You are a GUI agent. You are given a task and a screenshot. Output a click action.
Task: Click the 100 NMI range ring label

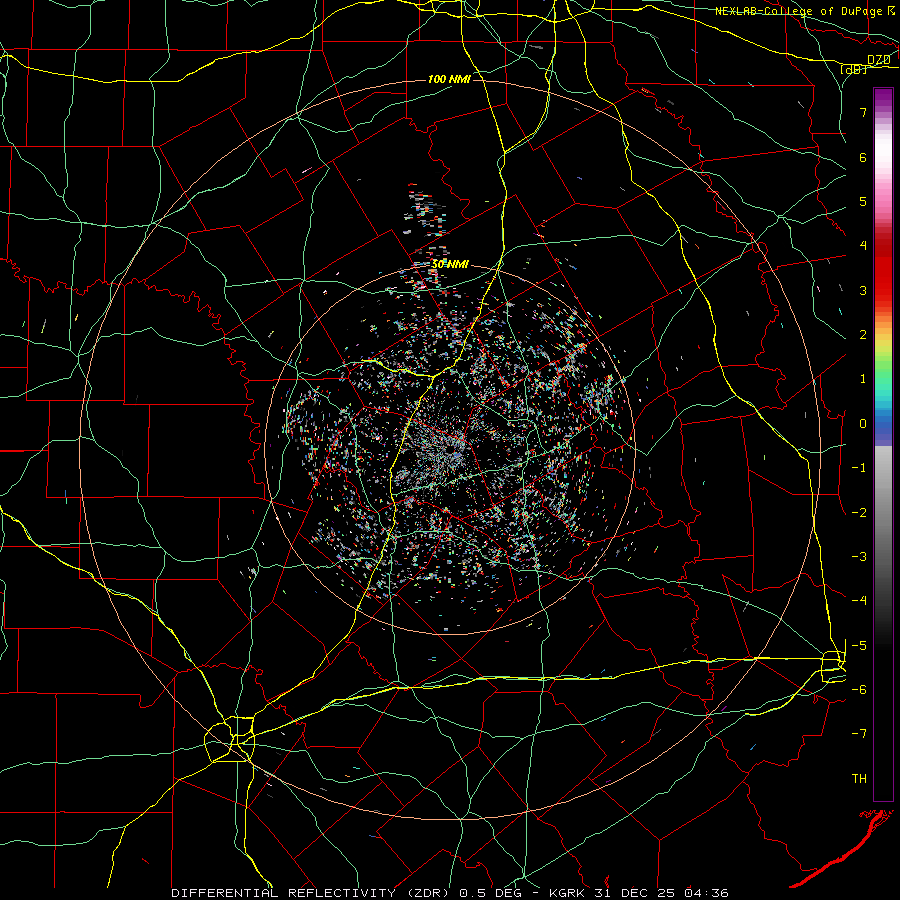point(449,79)
